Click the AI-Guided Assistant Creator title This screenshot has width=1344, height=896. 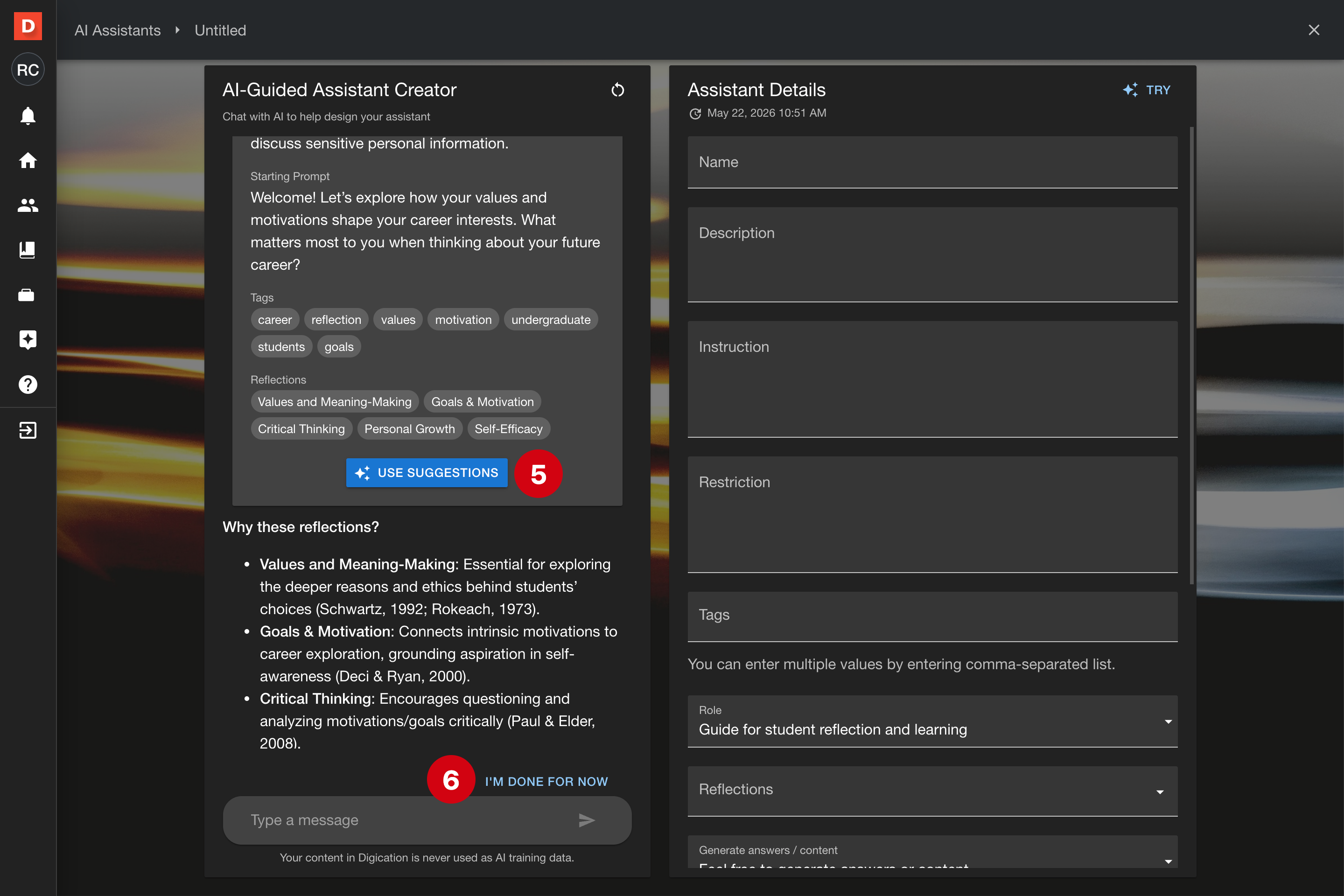[339, 90]
